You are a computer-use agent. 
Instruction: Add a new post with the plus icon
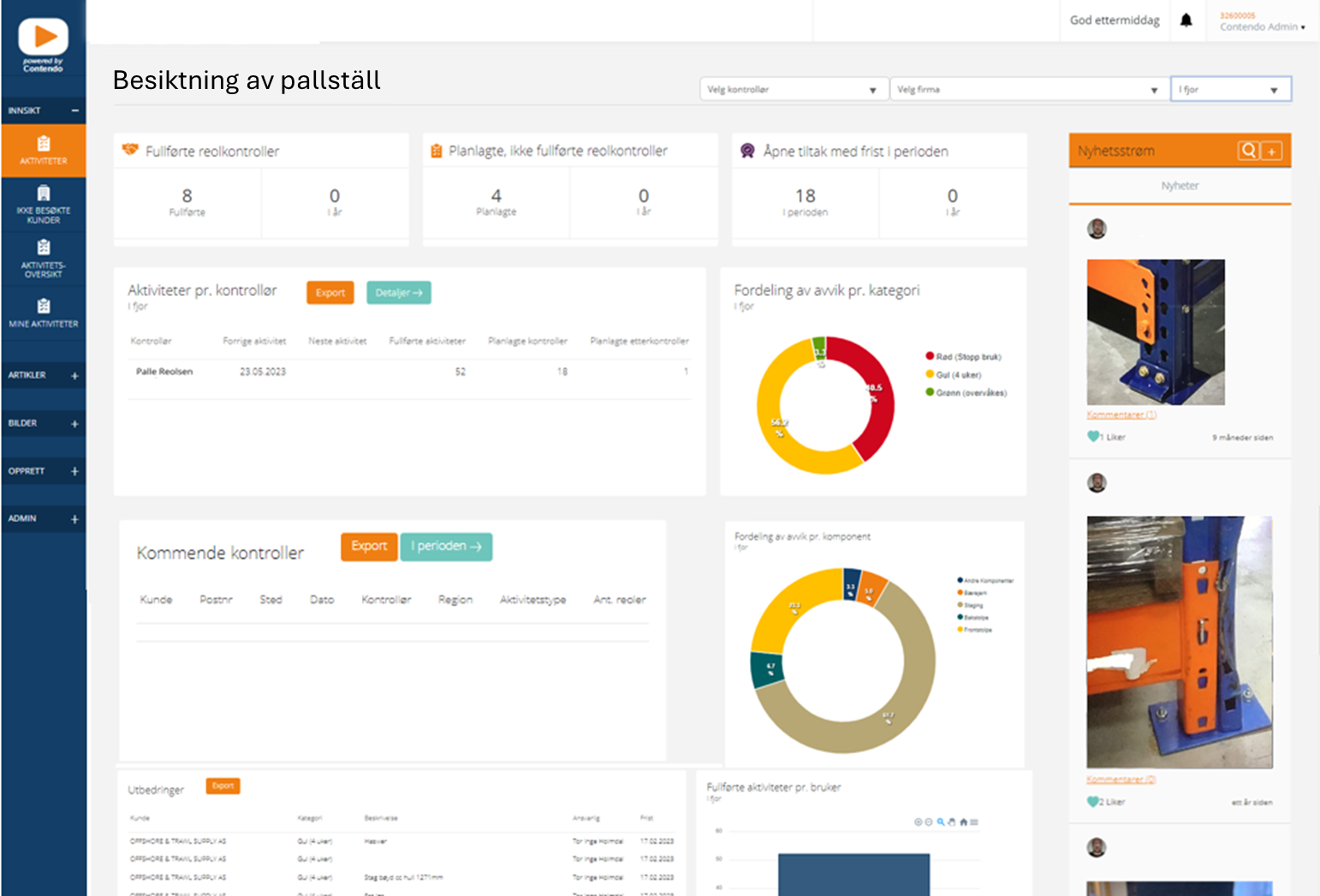[x=1272, y=151]
